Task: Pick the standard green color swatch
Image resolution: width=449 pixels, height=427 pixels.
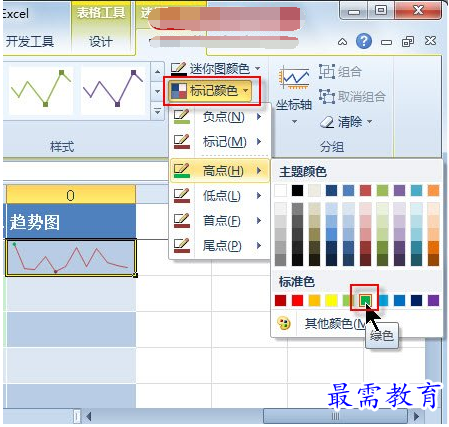Action: [365, 300]
